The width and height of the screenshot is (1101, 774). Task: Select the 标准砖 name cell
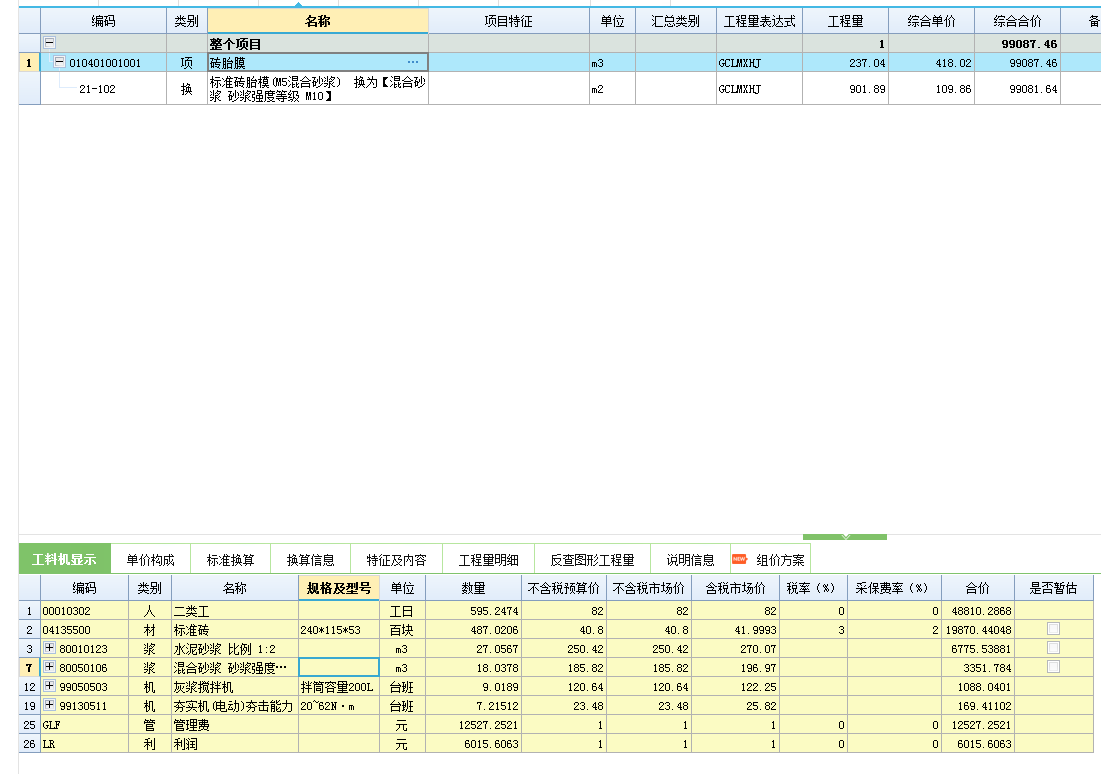(235, 629)
